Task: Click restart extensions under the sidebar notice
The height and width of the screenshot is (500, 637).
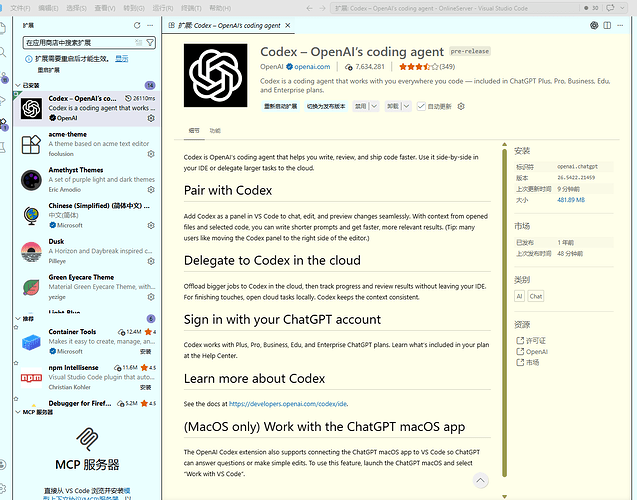Action: pos(49,70)
